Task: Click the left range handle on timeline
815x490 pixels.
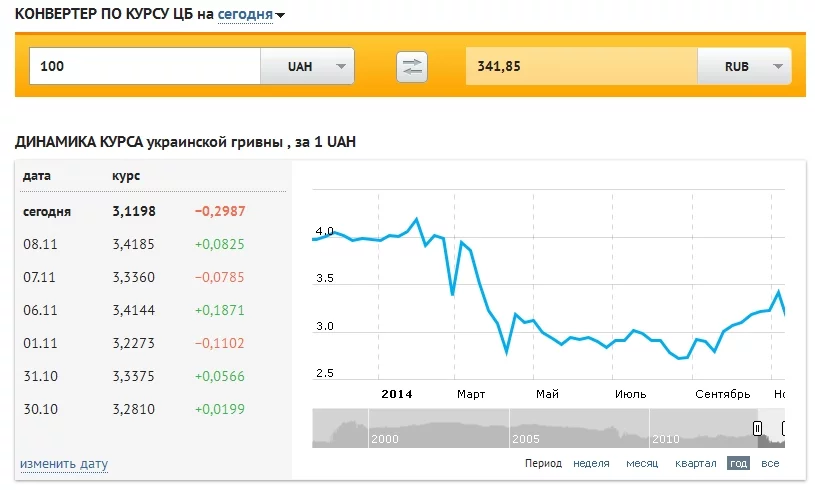Action: (x=758, y=428)
